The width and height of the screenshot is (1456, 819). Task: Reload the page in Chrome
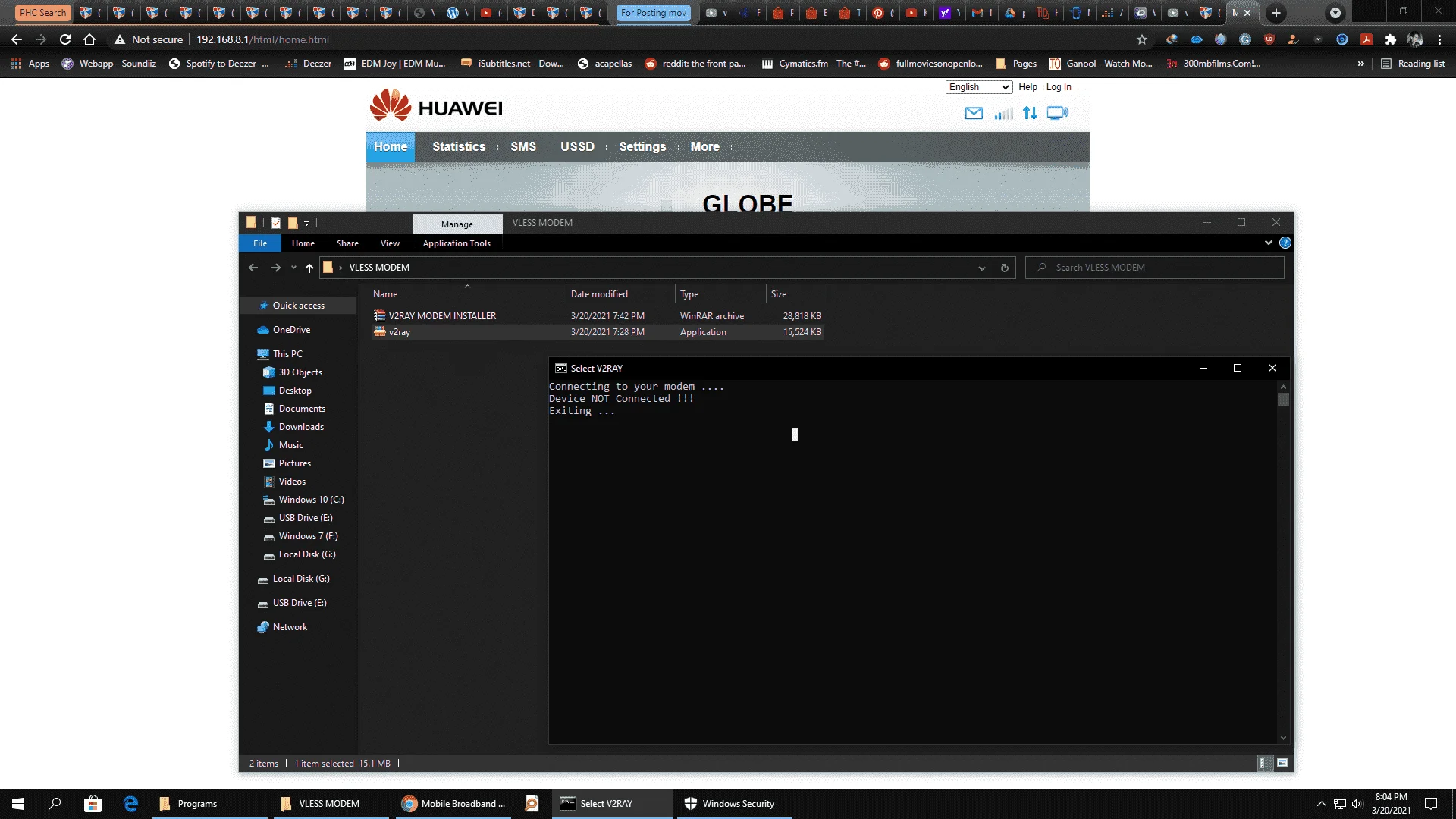65,39
